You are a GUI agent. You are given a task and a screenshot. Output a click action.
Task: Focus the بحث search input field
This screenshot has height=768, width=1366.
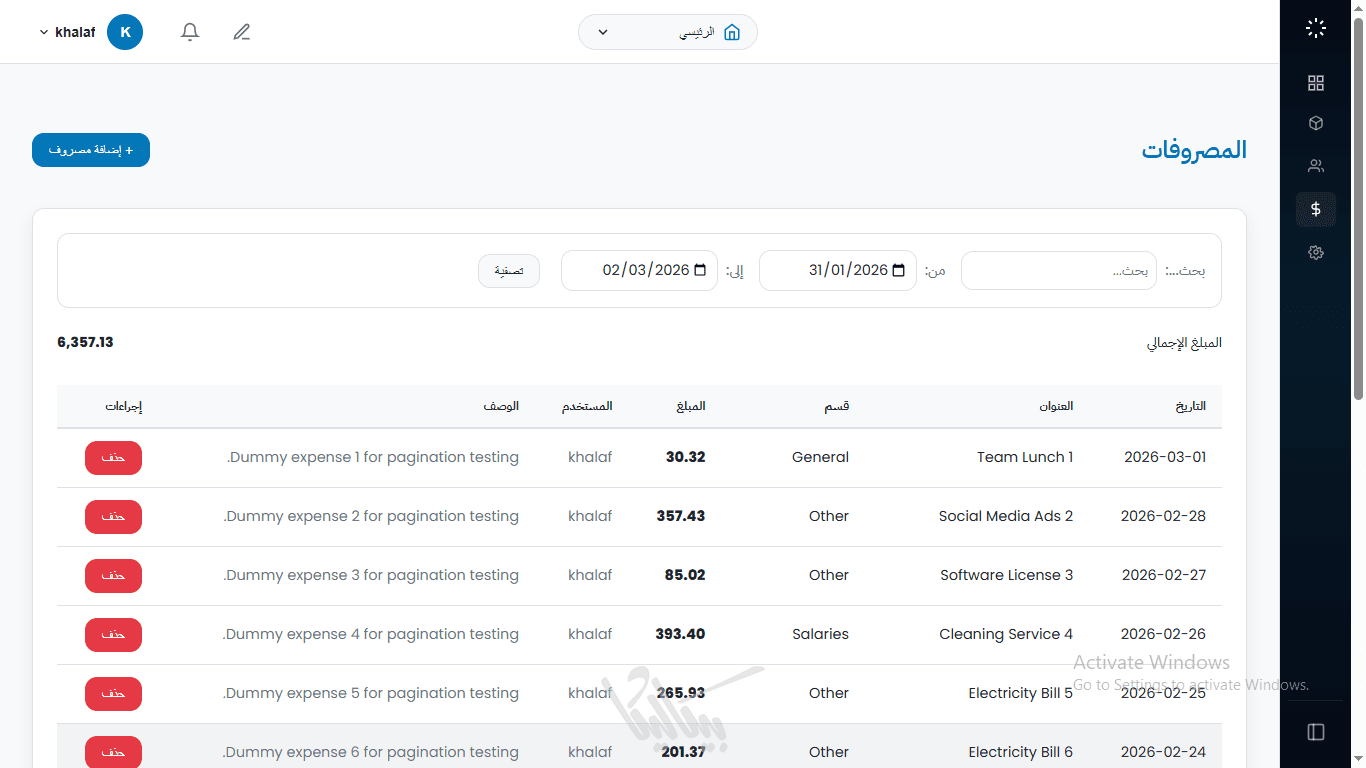coord(1058,270)
